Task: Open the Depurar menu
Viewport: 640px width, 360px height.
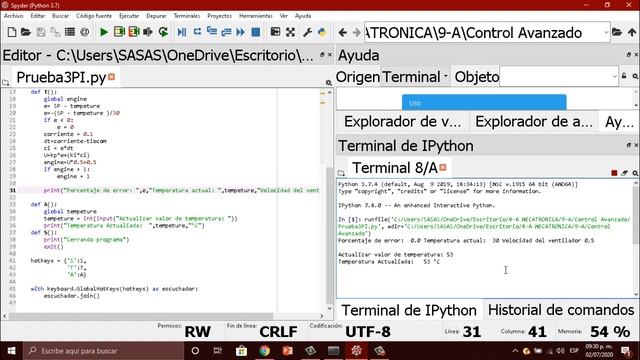Action: click(156, 16)
